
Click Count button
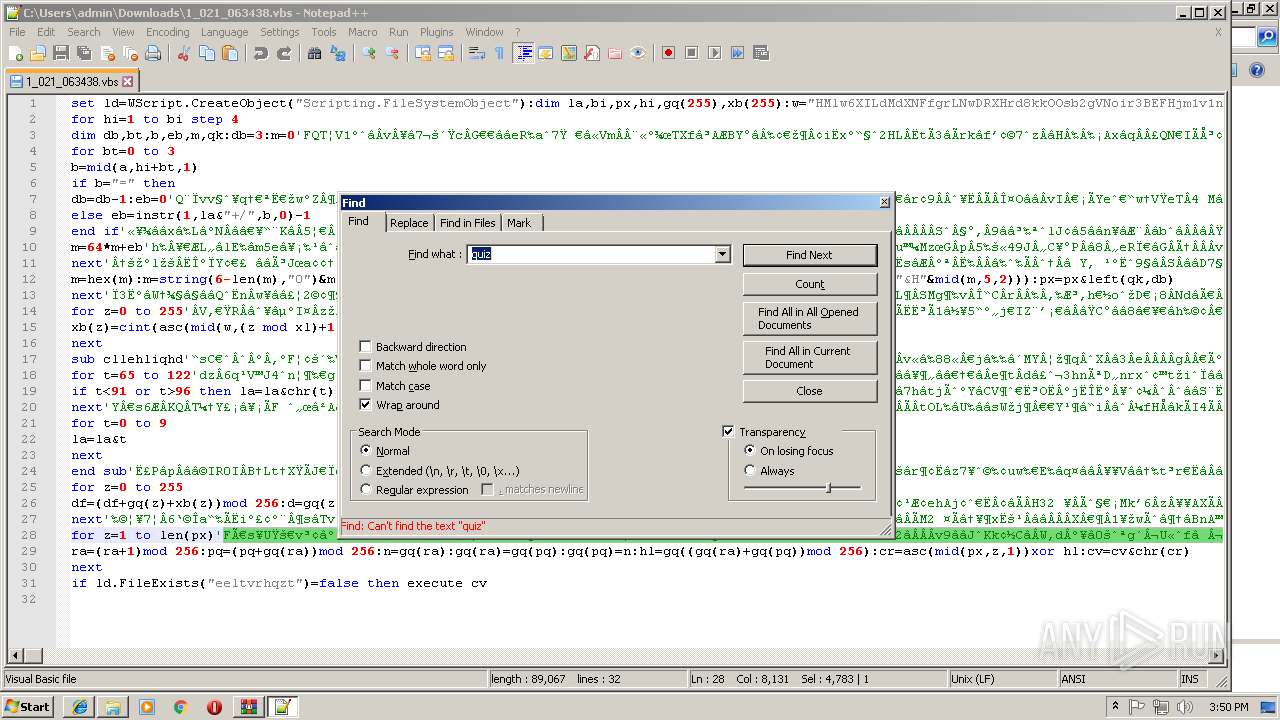pos(809,285)
